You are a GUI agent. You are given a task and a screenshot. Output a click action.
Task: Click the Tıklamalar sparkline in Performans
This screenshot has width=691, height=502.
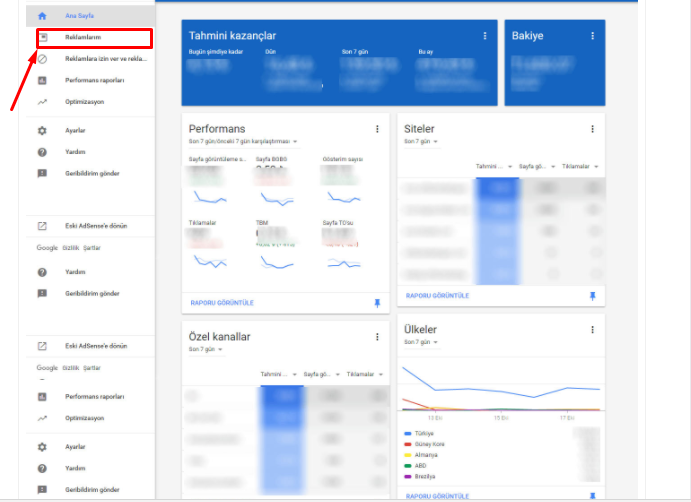(210, 261)
